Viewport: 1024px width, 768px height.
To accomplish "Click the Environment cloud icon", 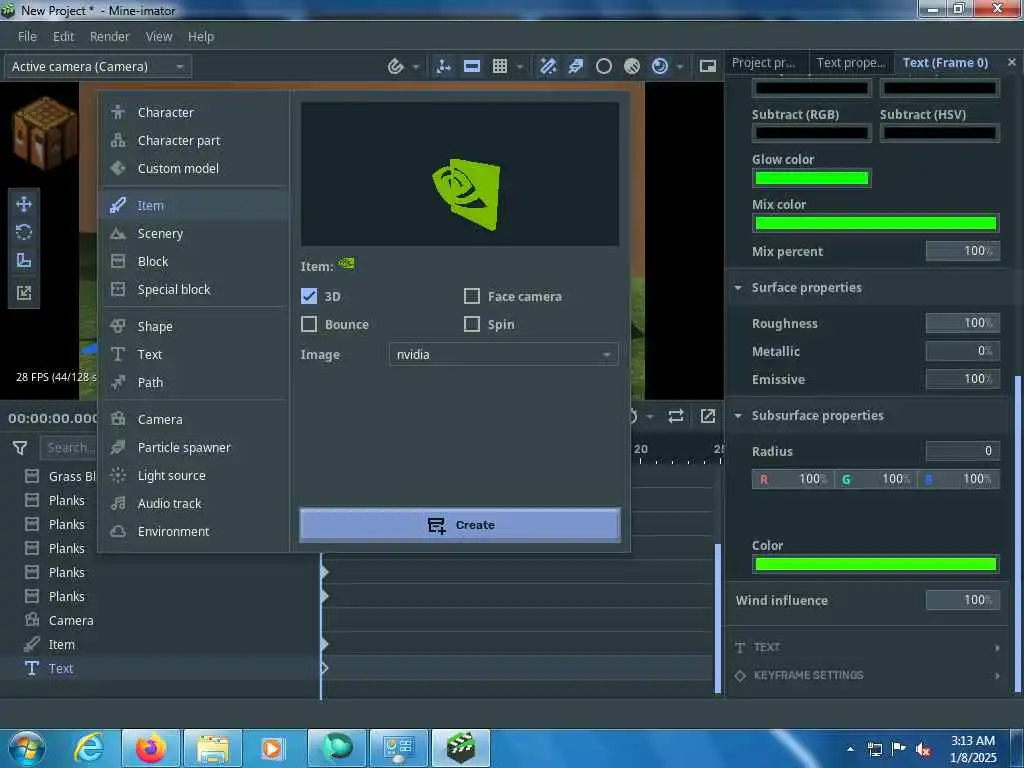I will 118,532.
